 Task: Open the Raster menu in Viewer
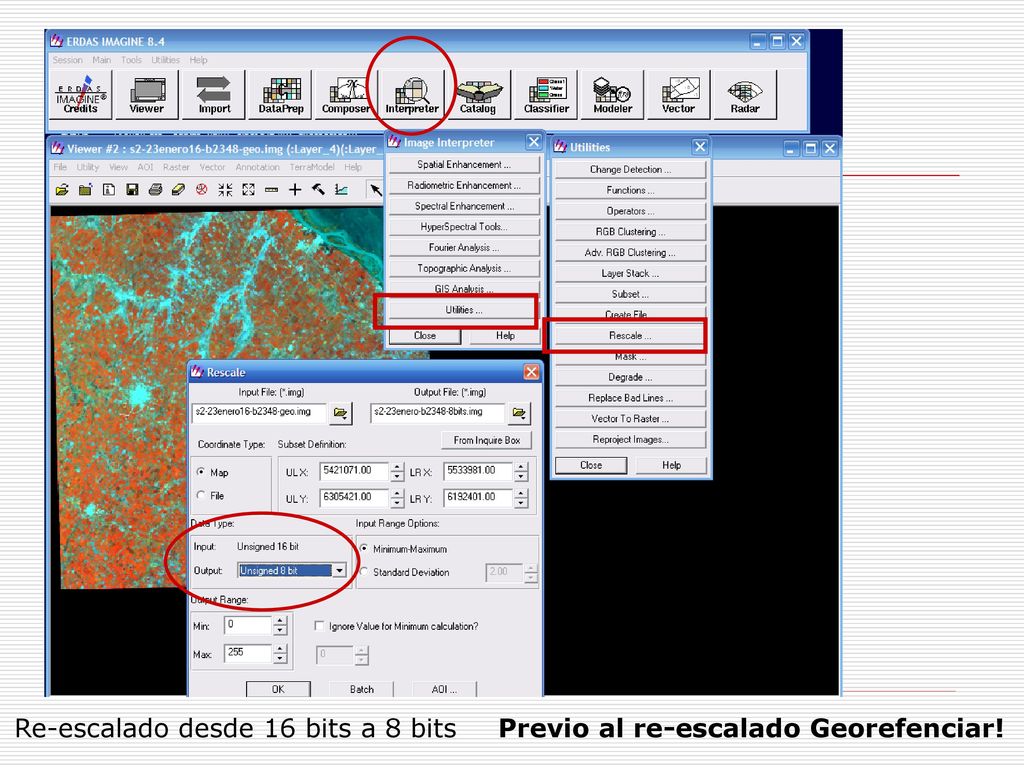point(176,167)
